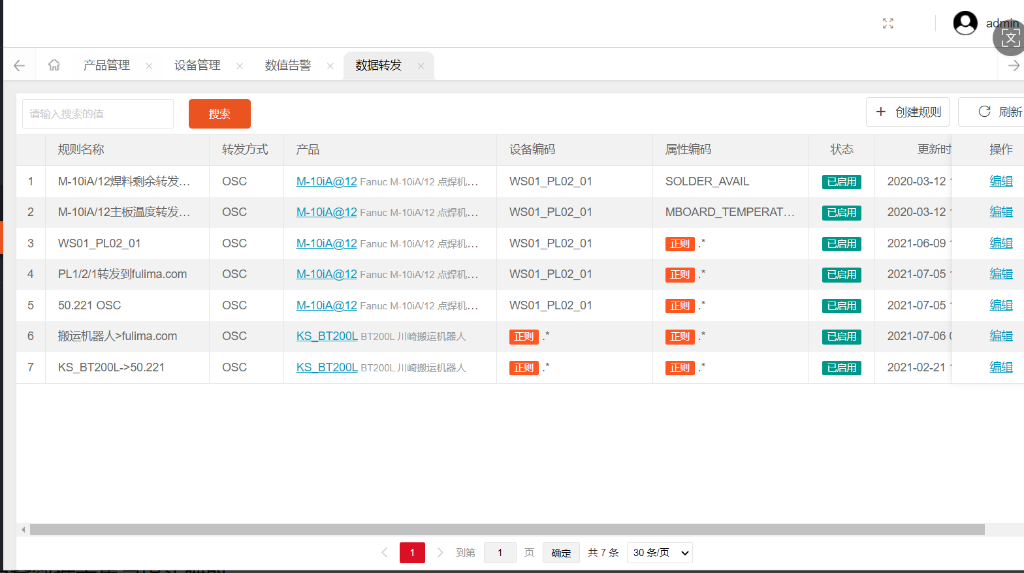The height and width of the screenshot is (573, 1024).
Task: Click the 确定 page jump button
Action: click(x=561, y=552)
